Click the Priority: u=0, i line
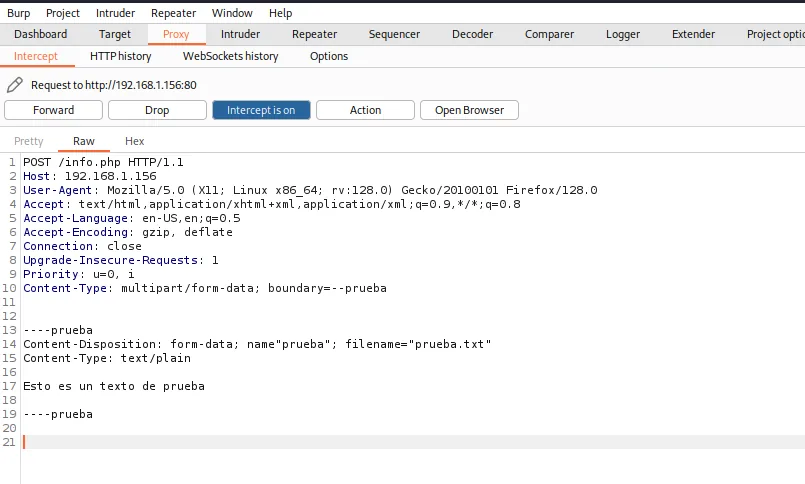Screen dimensions: 805x484 (x=79, y=274)
